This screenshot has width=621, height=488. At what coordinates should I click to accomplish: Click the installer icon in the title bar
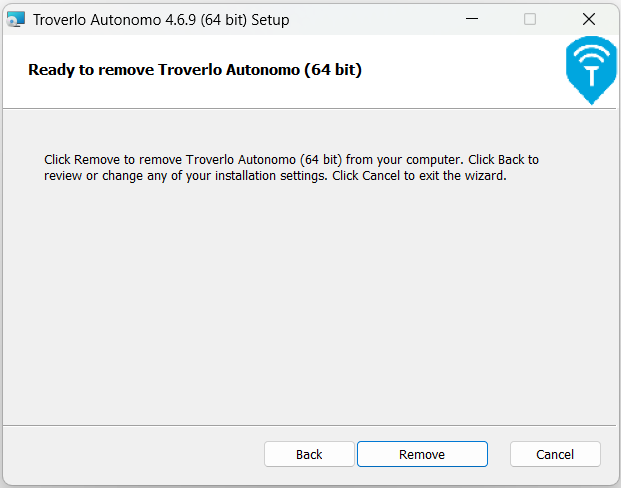pyautogui.click(x=16, y=19)
